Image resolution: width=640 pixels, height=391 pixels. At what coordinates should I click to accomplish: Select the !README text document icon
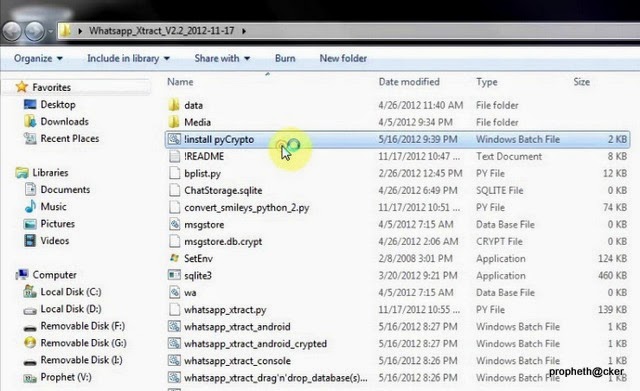(175, 156)
